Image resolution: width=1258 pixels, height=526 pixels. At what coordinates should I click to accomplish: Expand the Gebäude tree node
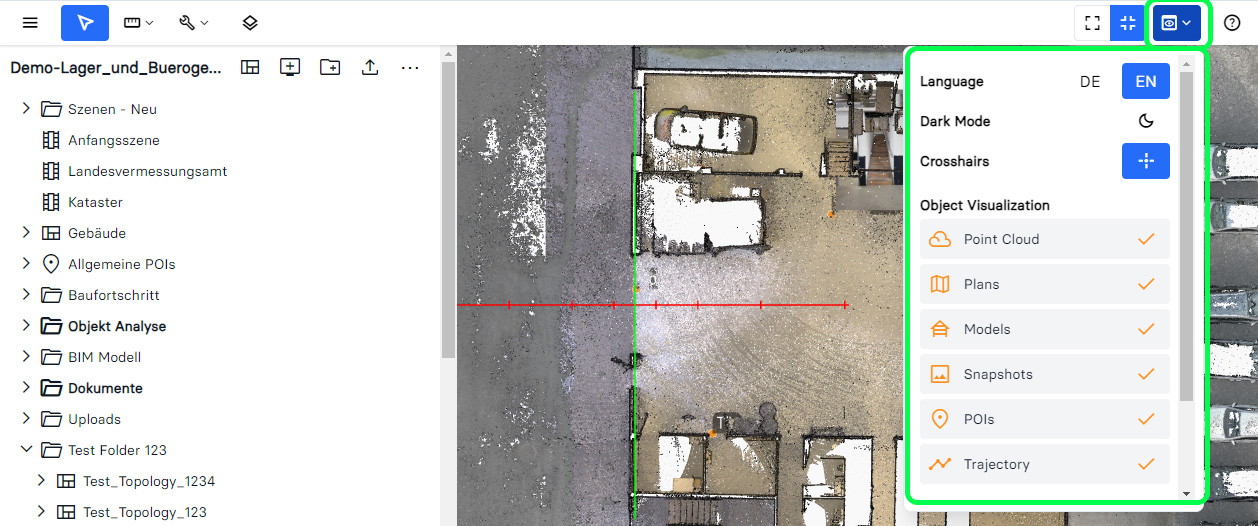[26, 233]
